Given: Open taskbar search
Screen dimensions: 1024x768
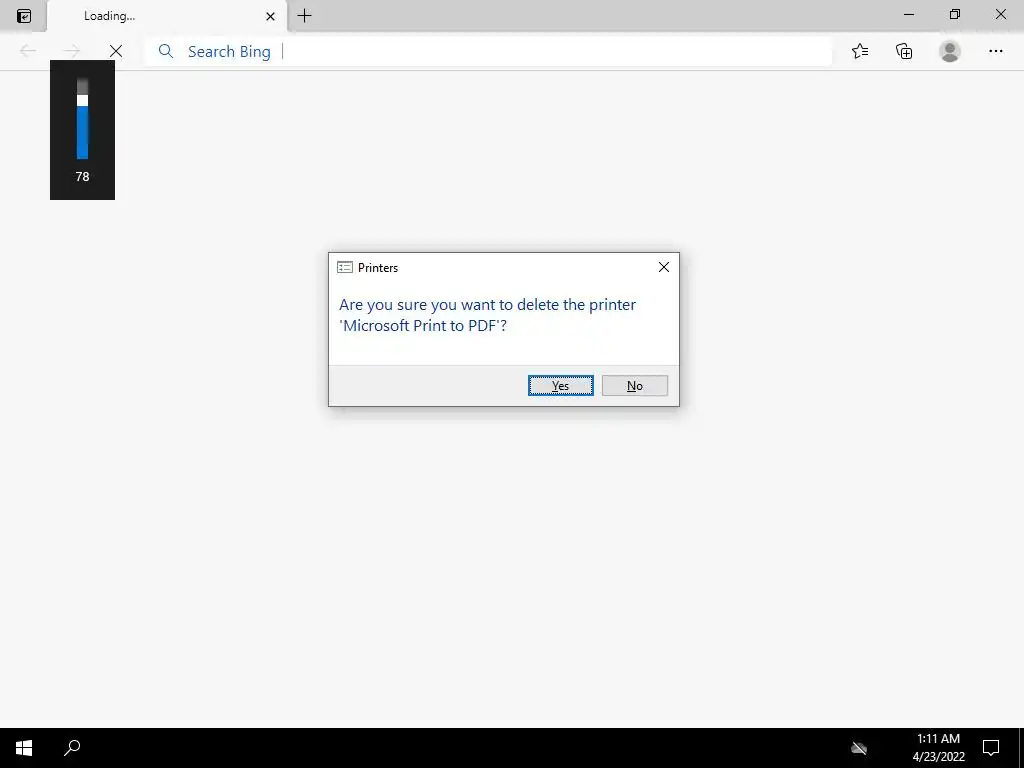Looking at the screenshot, I should [x=72, y=748].
